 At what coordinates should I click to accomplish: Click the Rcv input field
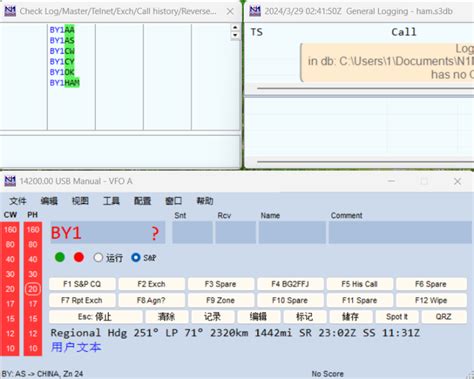236,233
